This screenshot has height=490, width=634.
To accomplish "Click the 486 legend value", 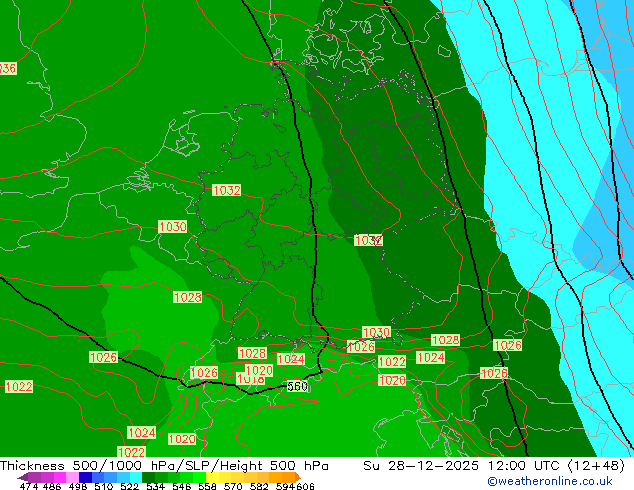I will (x=52, y=486).
